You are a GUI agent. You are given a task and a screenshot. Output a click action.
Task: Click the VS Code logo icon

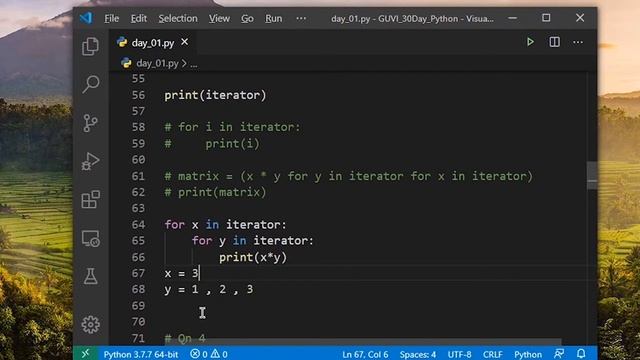point(86,18)
